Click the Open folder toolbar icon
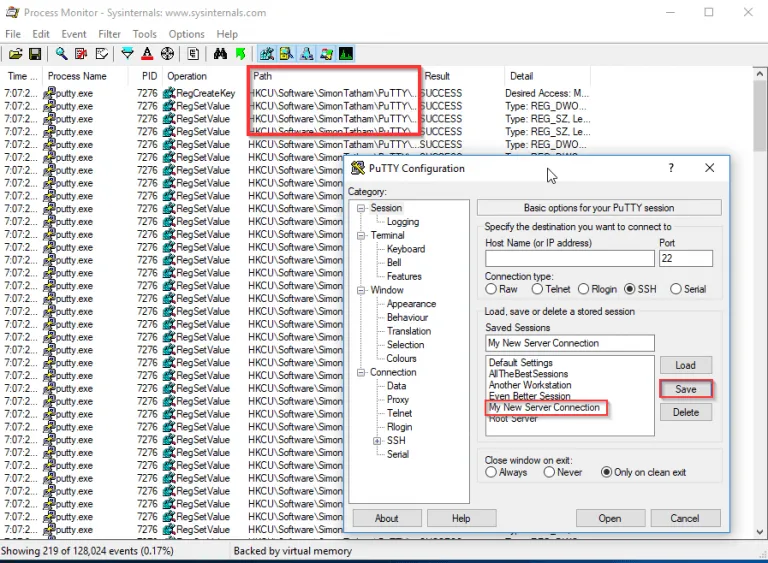 [x=15, y=54]
